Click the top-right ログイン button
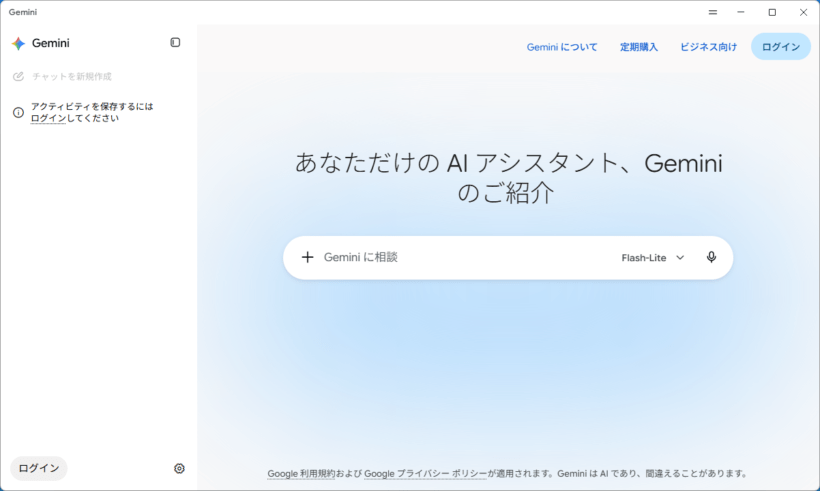The image size is (820, 491). [781, 47]
